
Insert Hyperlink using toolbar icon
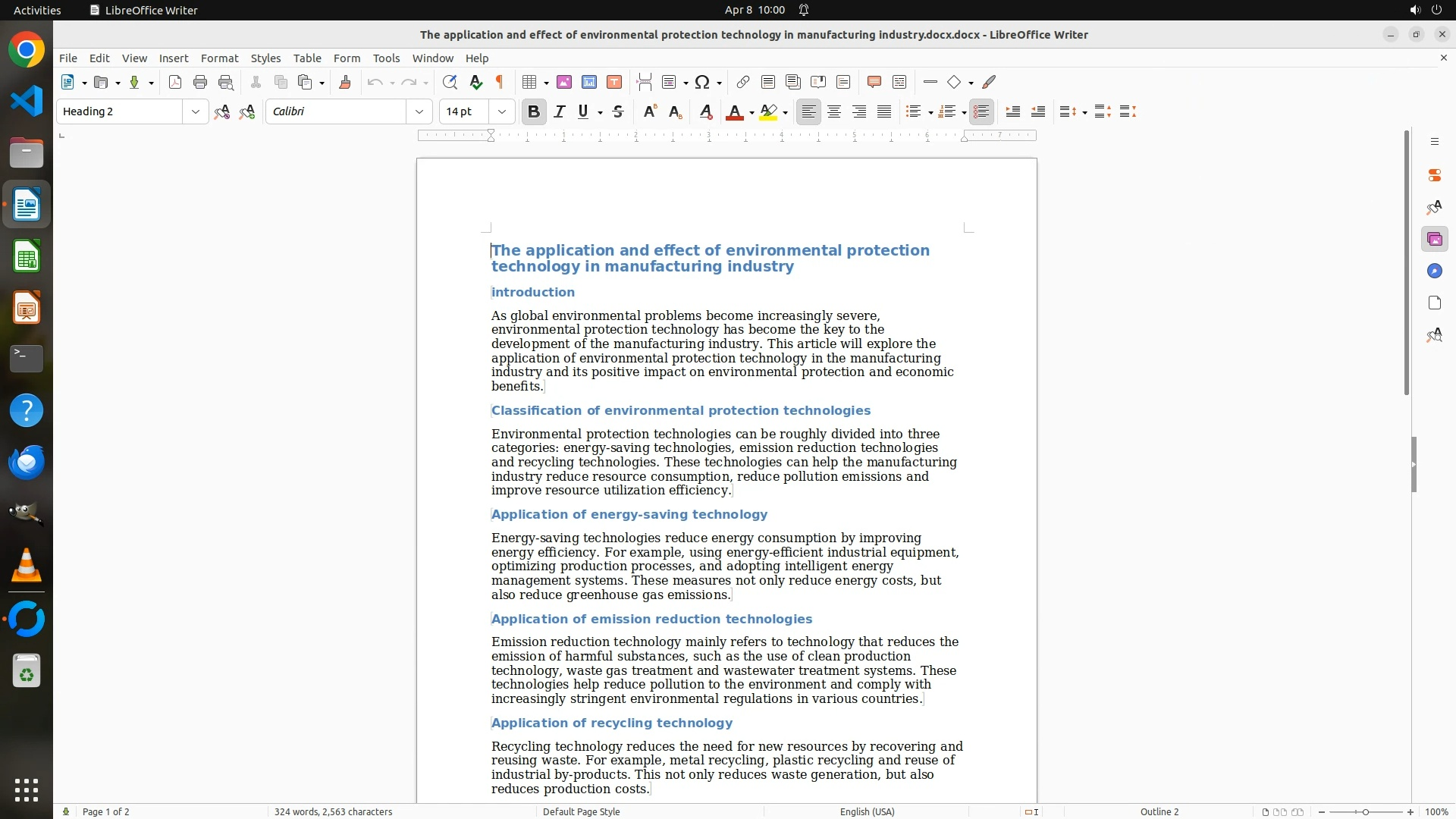[x=743, y=83]
